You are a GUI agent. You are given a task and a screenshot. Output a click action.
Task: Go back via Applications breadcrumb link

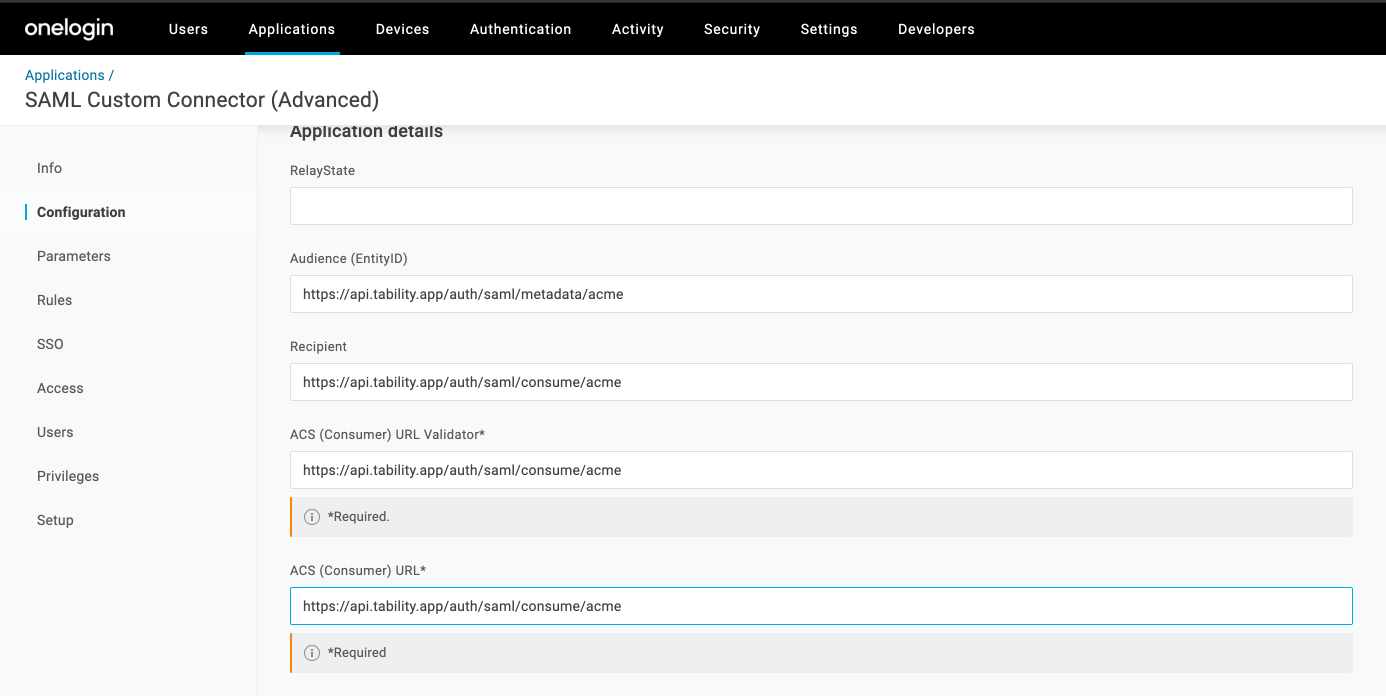65,75
